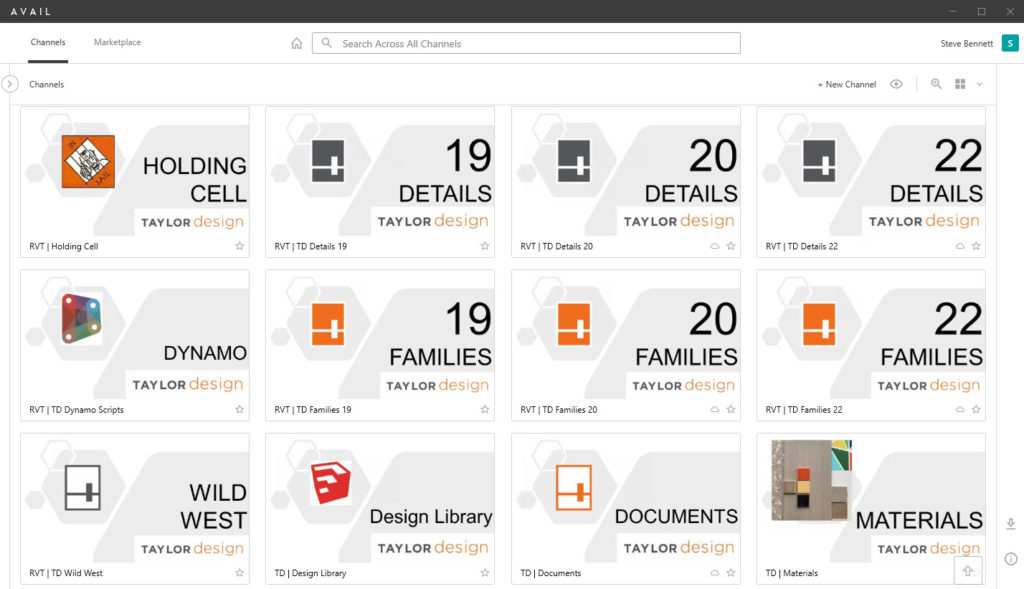
Task: Open the 22 Families channel thumbnail
Action: (x=871, y=335)
